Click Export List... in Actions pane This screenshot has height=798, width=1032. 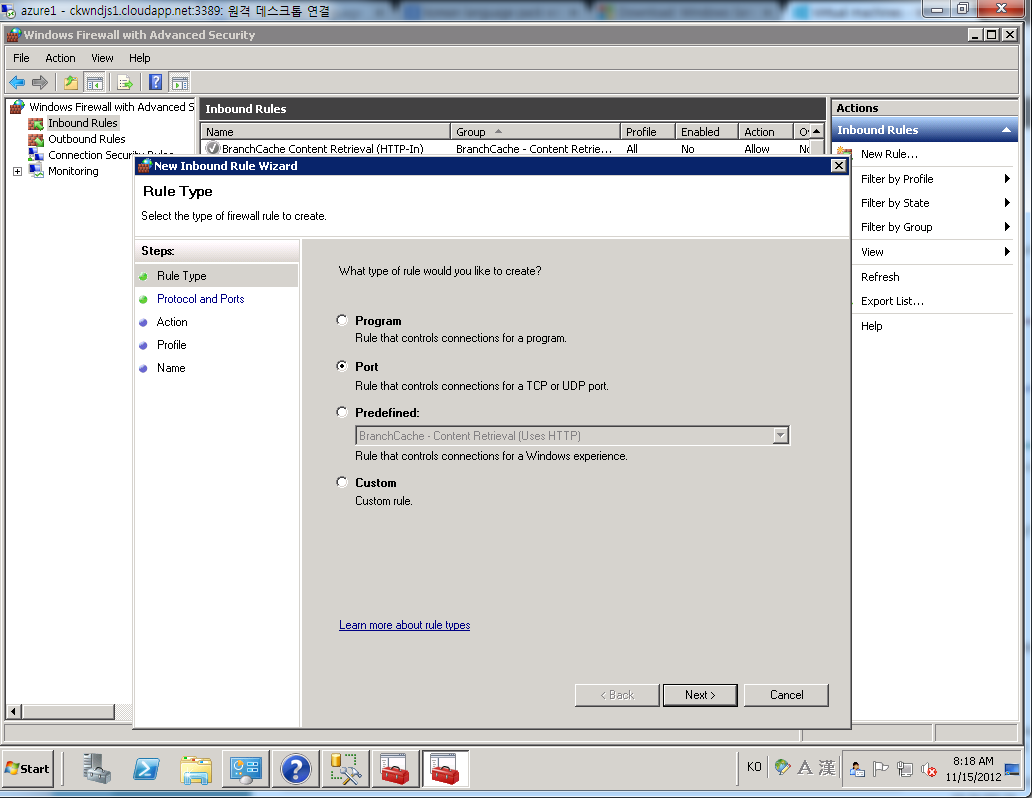click(x=892, y=301)
